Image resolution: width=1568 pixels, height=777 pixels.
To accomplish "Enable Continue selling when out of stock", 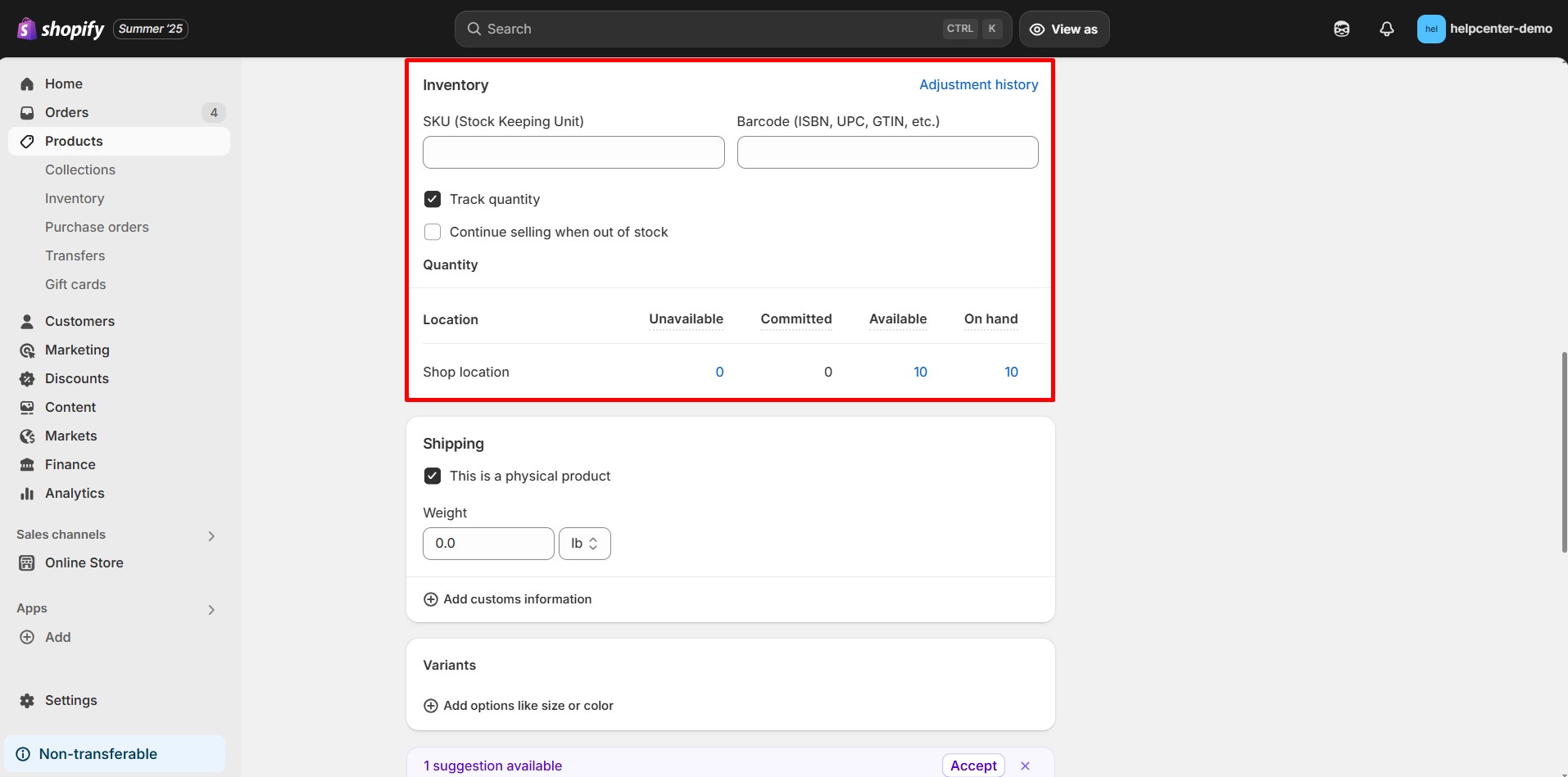I will [x=432, y=232].
